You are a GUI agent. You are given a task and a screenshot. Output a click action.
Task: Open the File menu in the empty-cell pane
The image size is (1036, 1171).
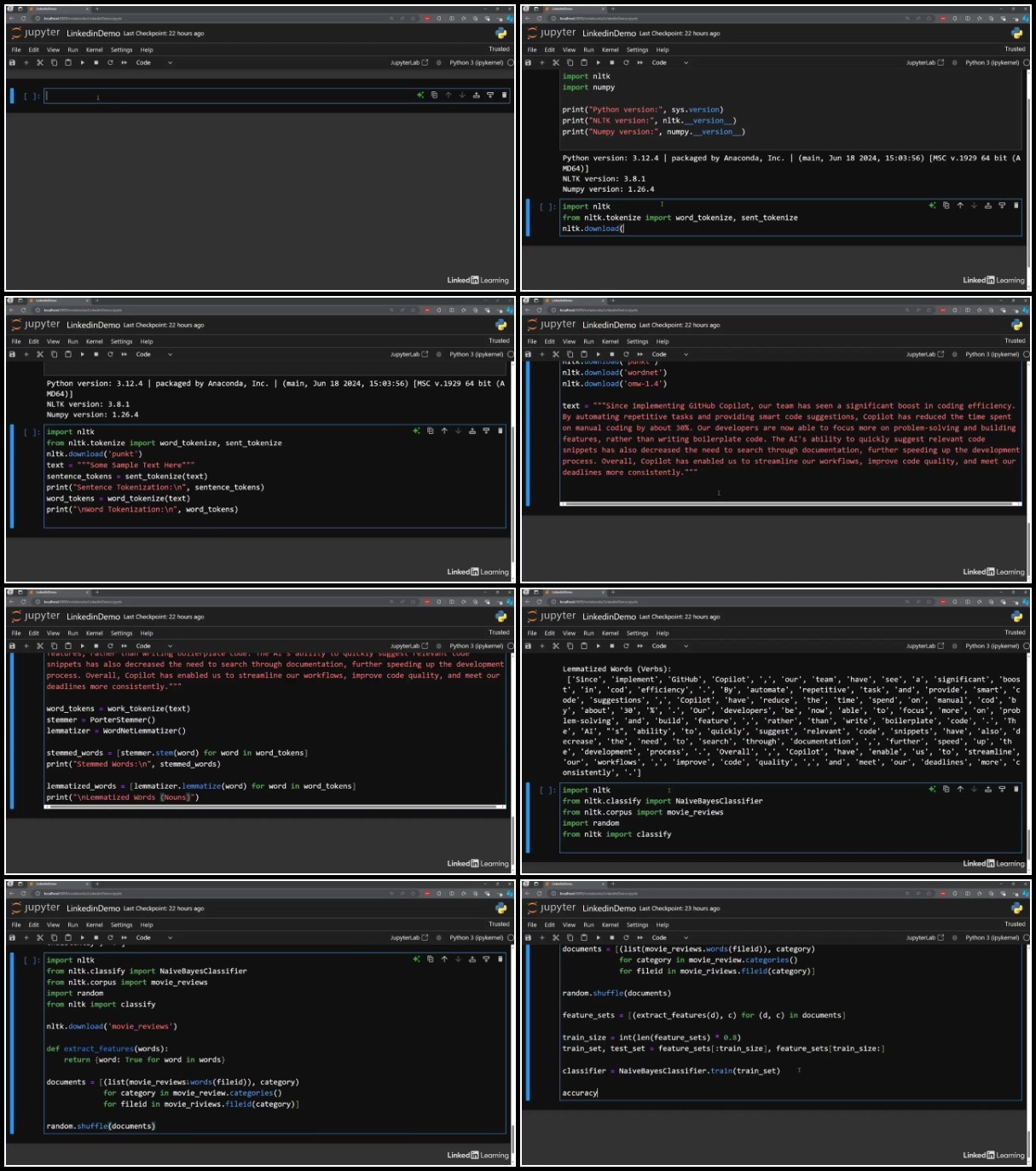16,49
